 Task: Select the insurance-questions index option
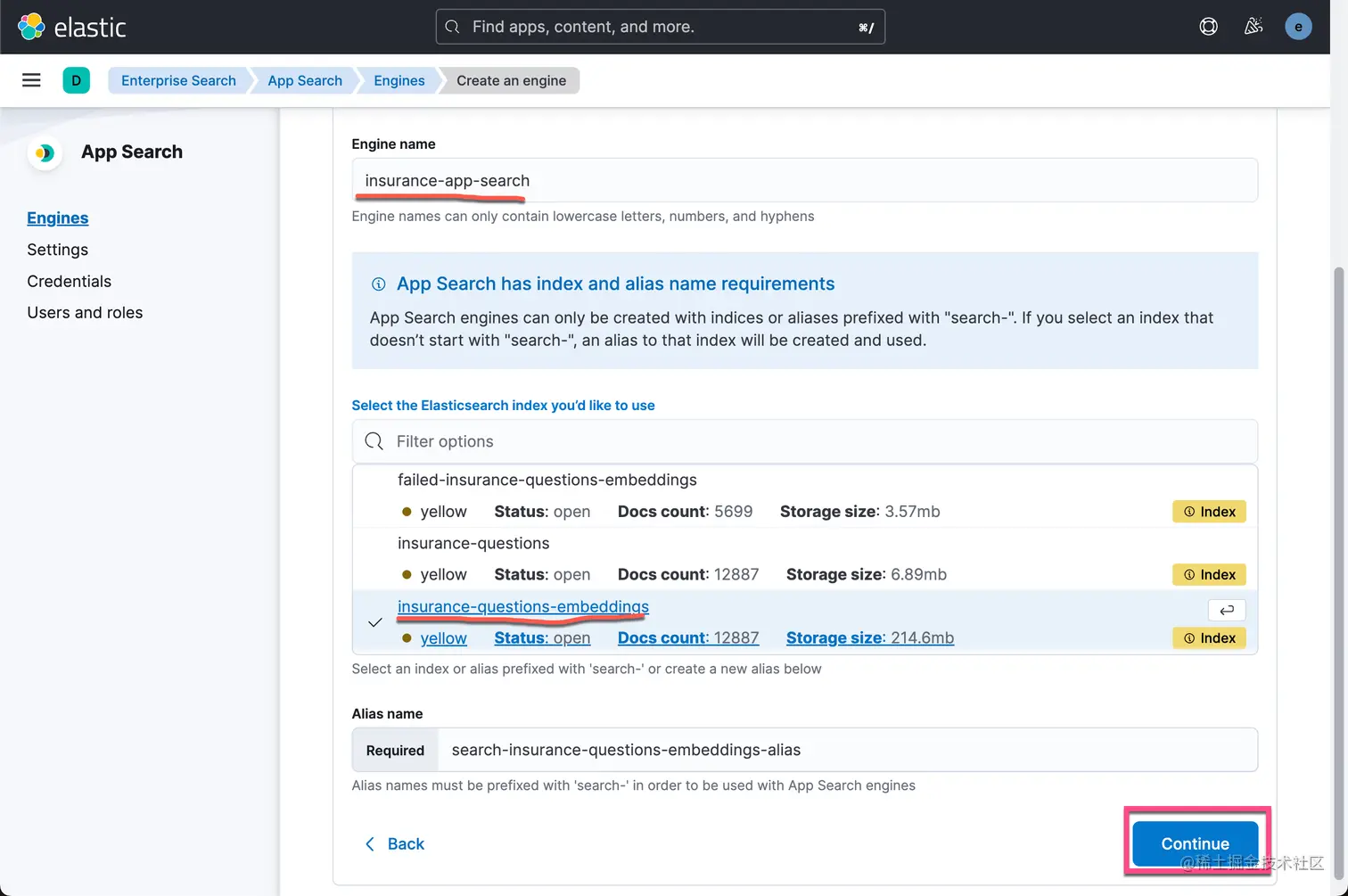[x=473, y=544]
